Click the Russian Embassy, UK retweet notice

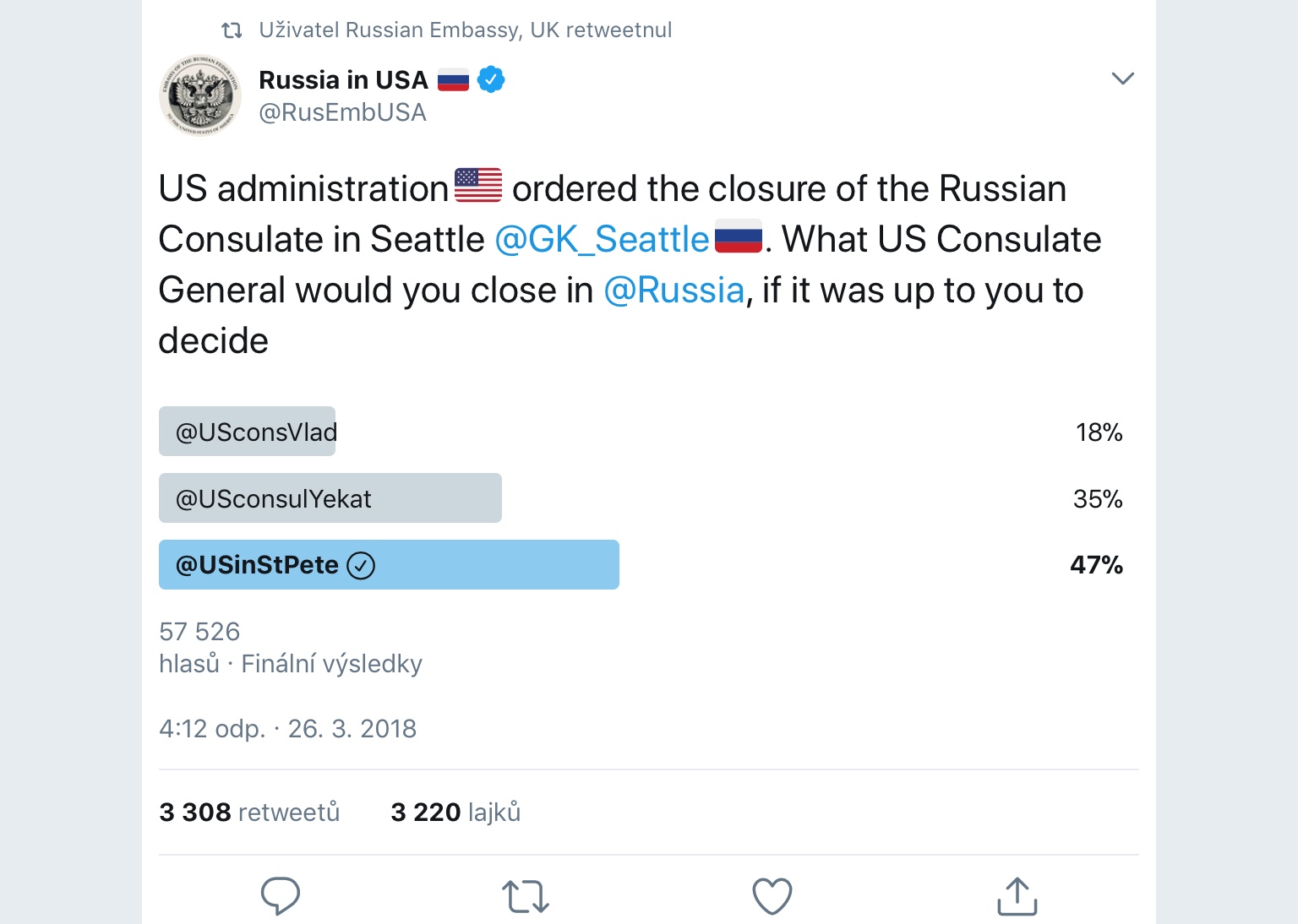(465, 30)
